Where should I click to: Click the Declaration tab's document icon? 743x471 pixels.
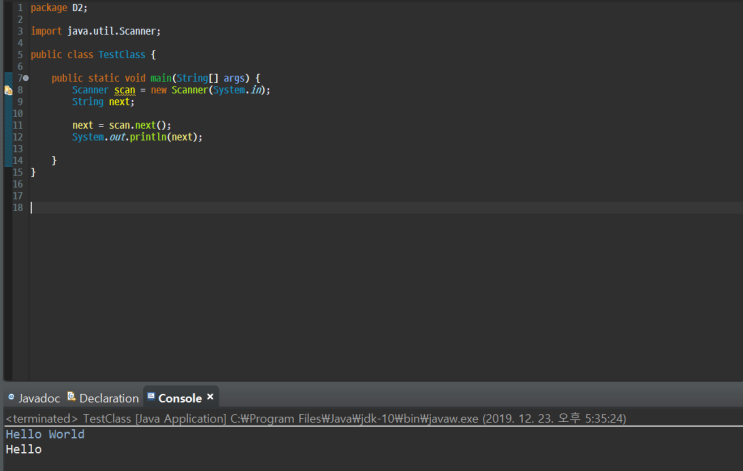click(x=71, y=397)
